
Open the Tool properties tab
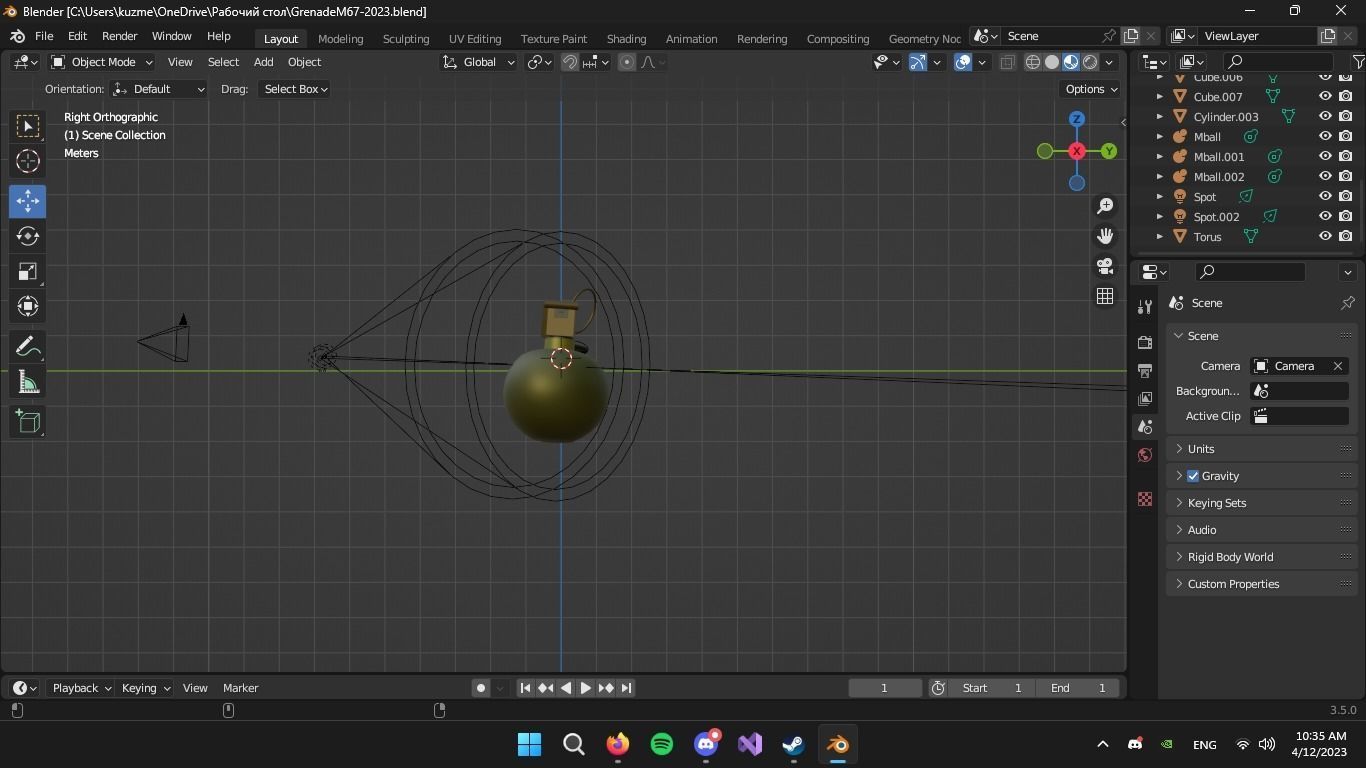click(1145, 307)
